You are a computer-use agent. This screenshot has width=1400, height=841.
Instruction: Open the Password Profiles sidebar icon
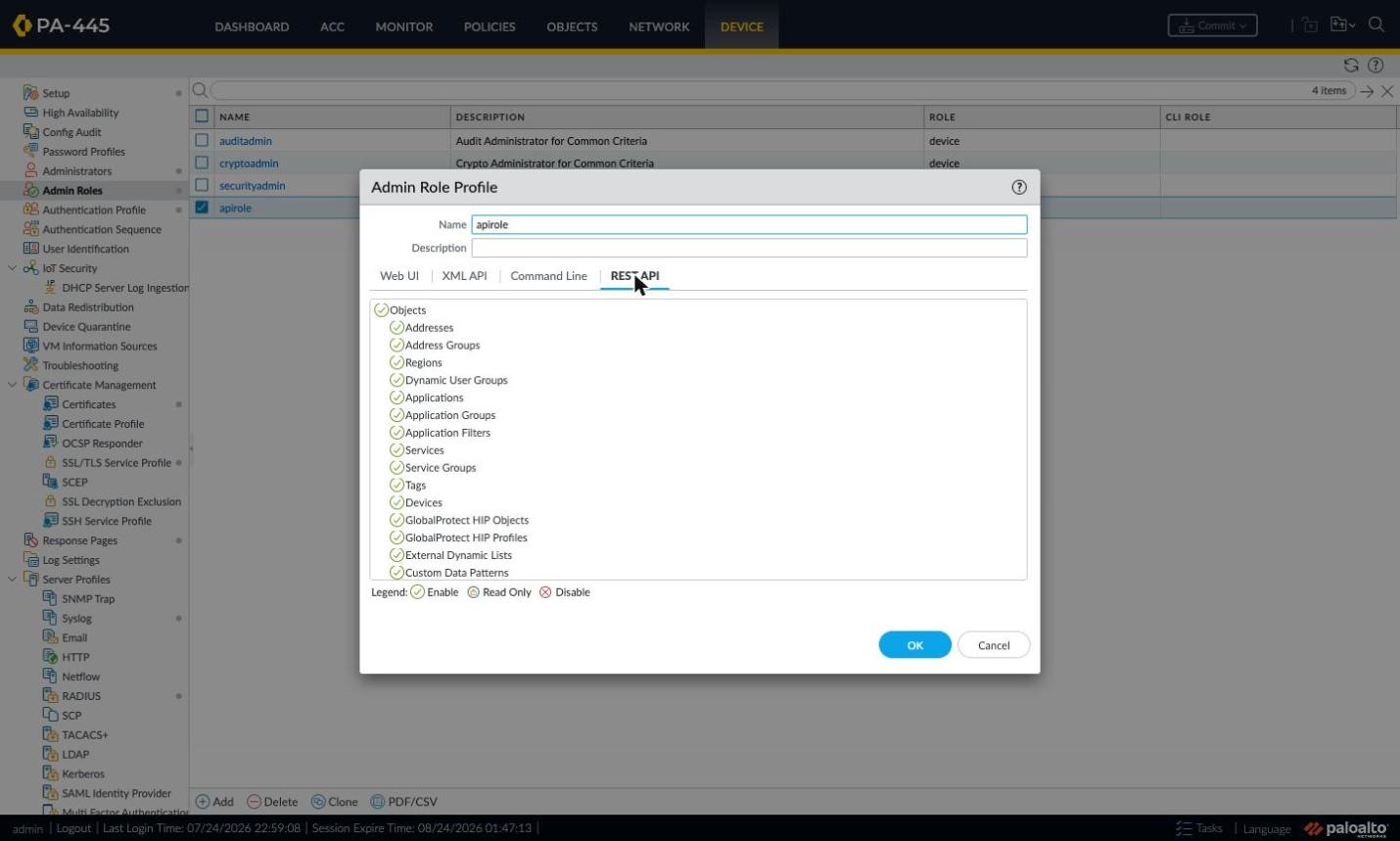(x=31, y=152)
